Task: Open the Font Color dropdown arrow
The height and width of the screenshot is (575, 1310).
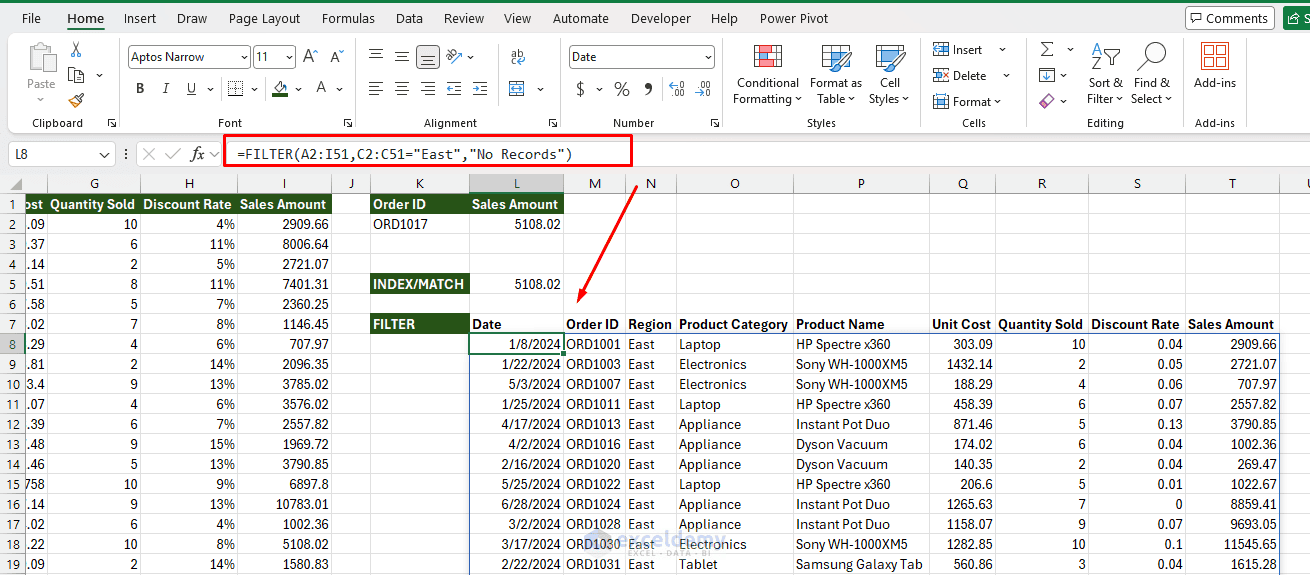Action: (340, 89)
